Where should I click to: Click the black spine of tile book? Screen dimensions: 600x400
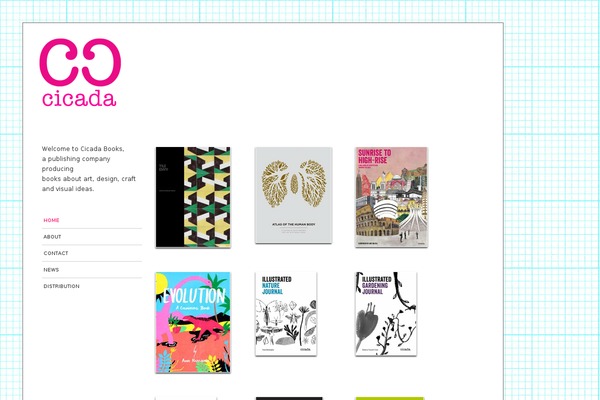(x=170, y=197)
